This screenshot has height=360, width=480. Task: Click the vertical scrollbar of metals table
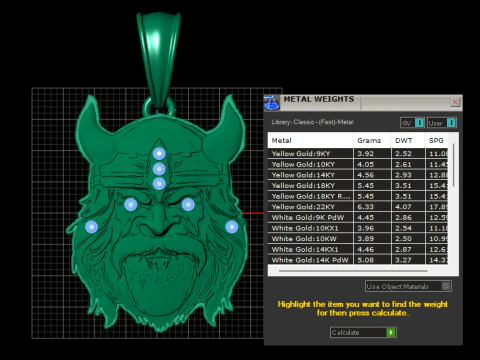[453, 165]
